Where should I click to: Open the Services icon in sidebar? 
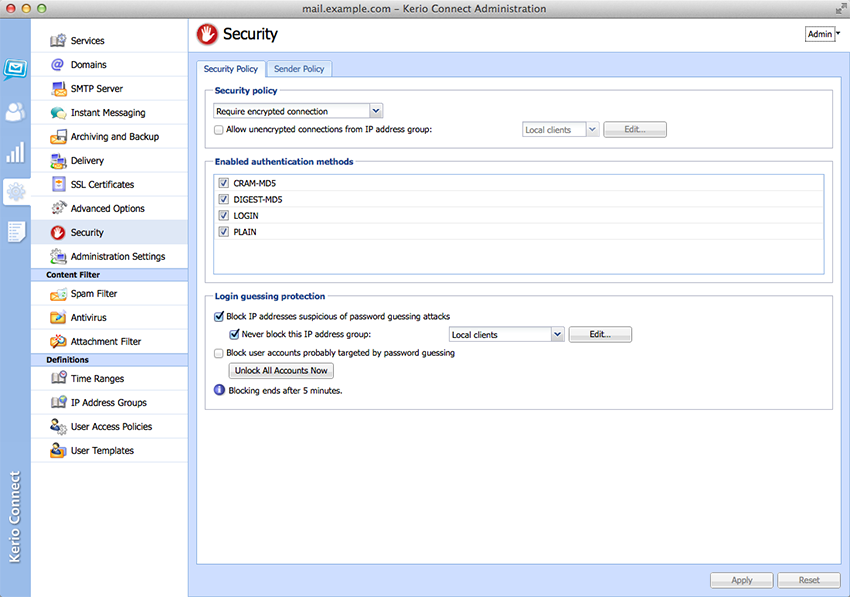pyautogui.click(x=58, y=41)
